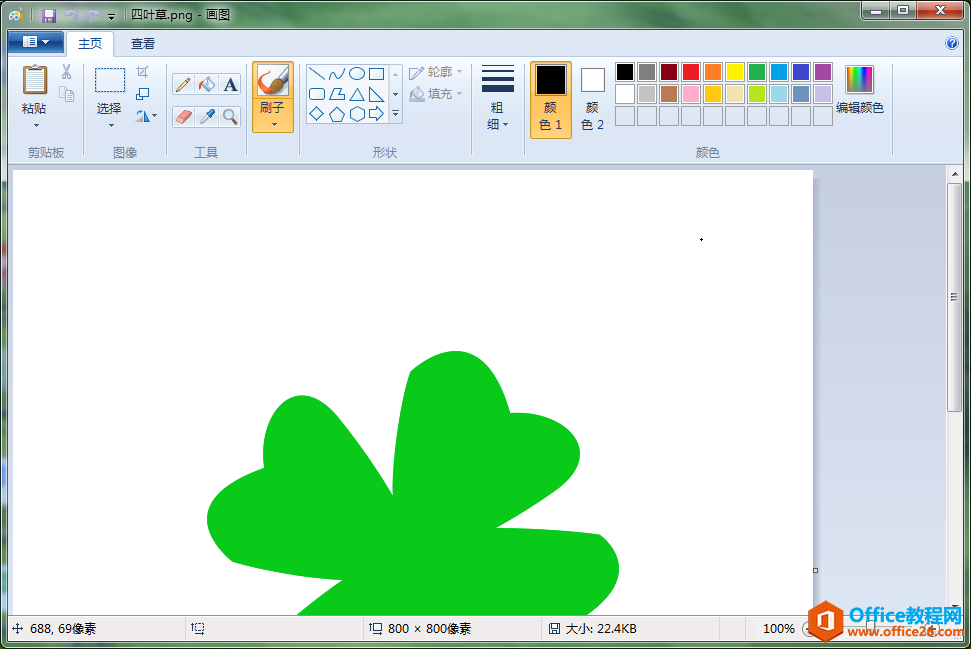Choose the Polygon shape
The height and width of the screenshot is (649, 971).
337,94
